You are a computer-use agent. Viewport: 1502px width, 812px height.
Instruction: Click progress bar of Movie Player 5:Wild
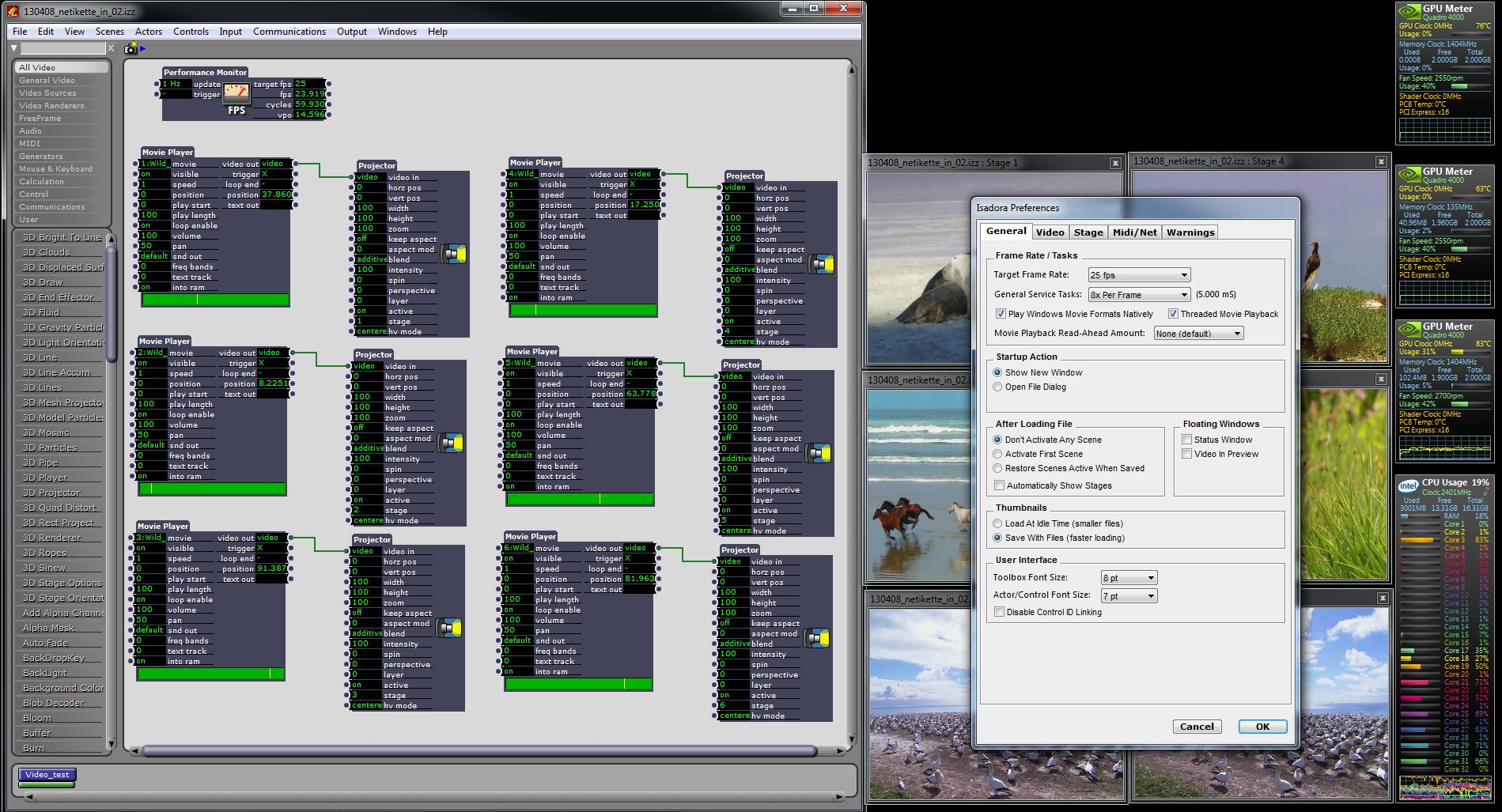click(581, 498)
